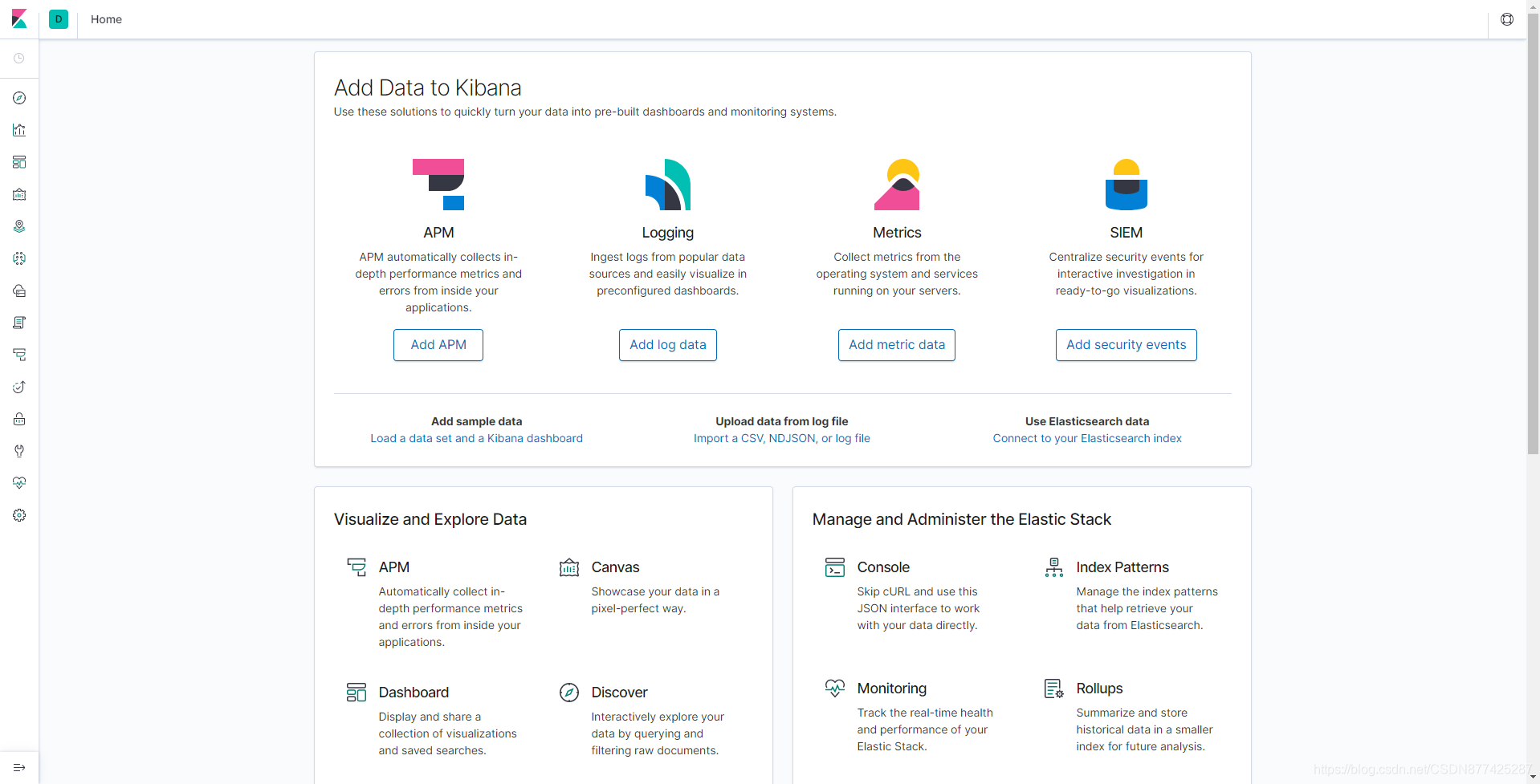
Task: Open SIEM using the lock icon
Action: tap(19, 419)
